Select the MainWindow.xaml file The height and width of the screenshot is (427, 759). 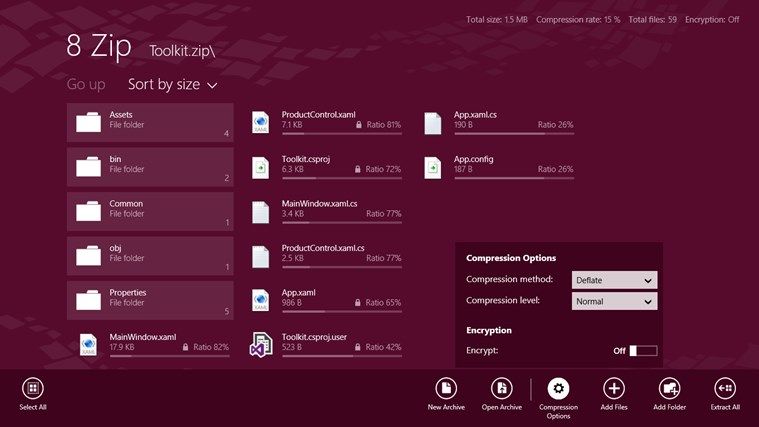click(x=154, y=344)
